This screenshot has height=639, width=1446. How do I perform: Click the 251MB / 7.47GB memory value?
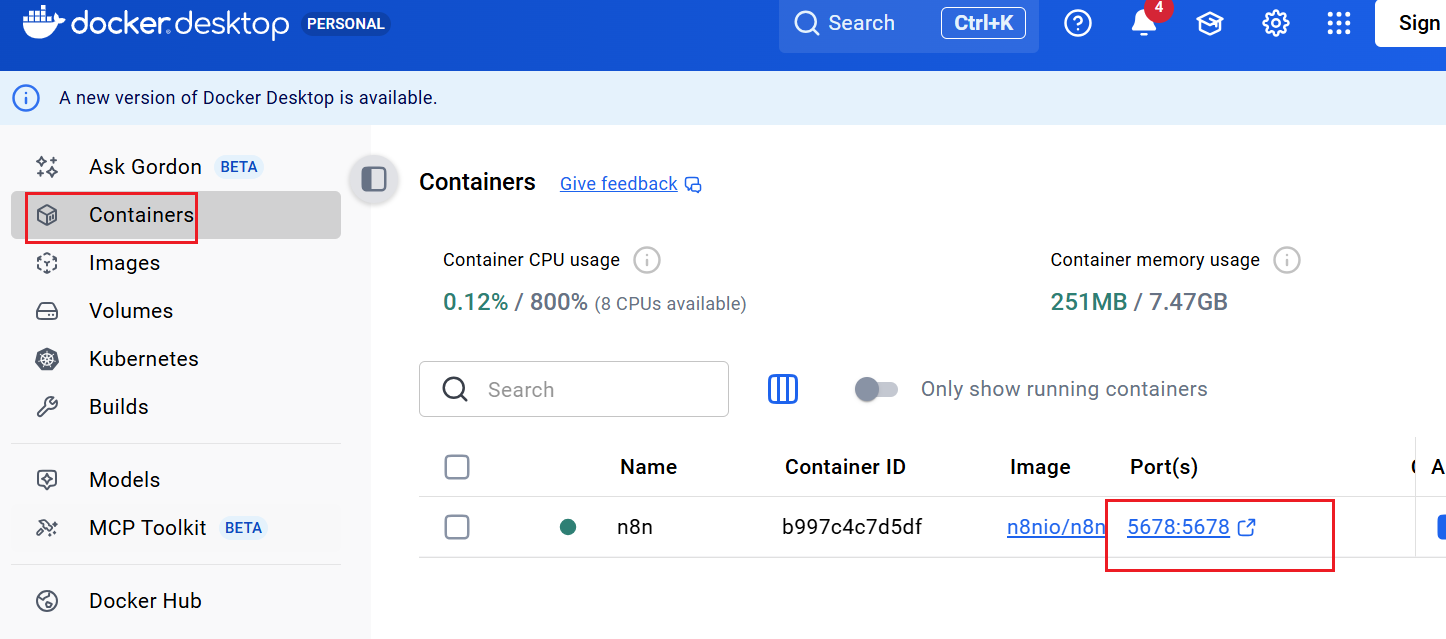pos(1139,302)
